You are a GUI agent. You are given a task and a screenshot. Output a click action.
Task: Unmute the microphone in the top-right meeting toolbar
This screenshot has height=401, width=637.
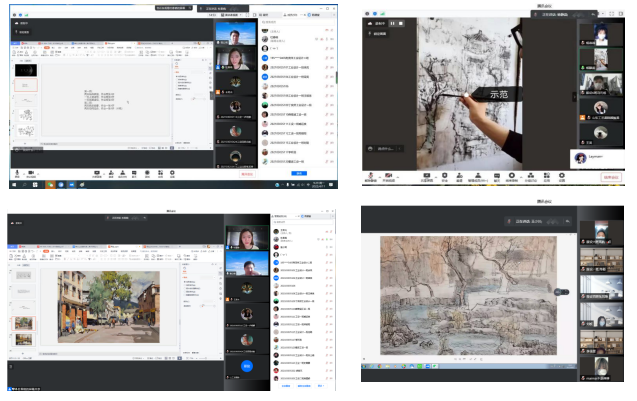370,177
